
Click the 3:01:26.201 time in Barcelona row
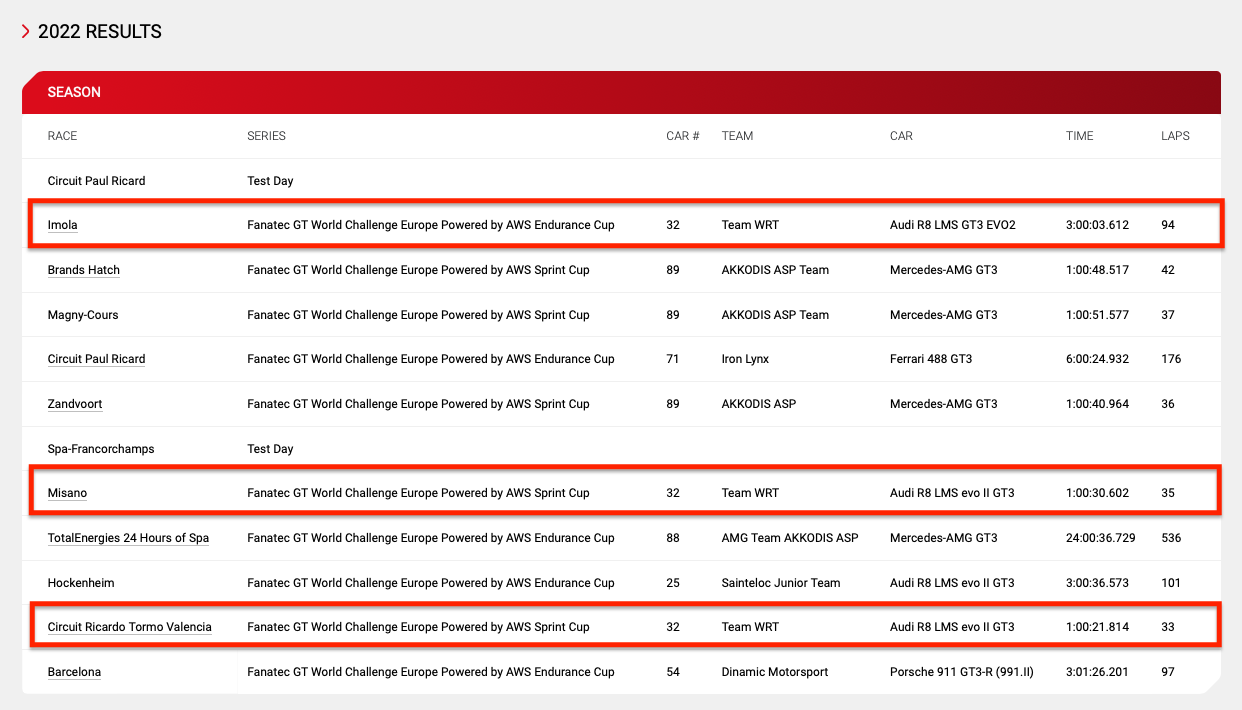pos(1097,672)
